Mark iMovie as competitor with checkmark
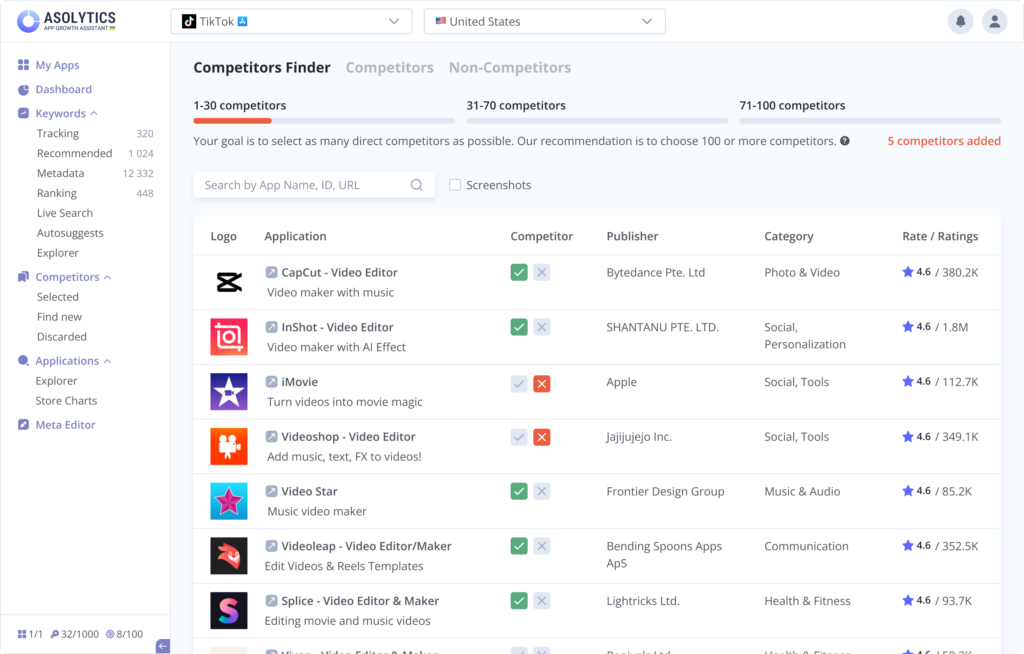The width and height of the screenshot is (1024, 654). (519, 384)
